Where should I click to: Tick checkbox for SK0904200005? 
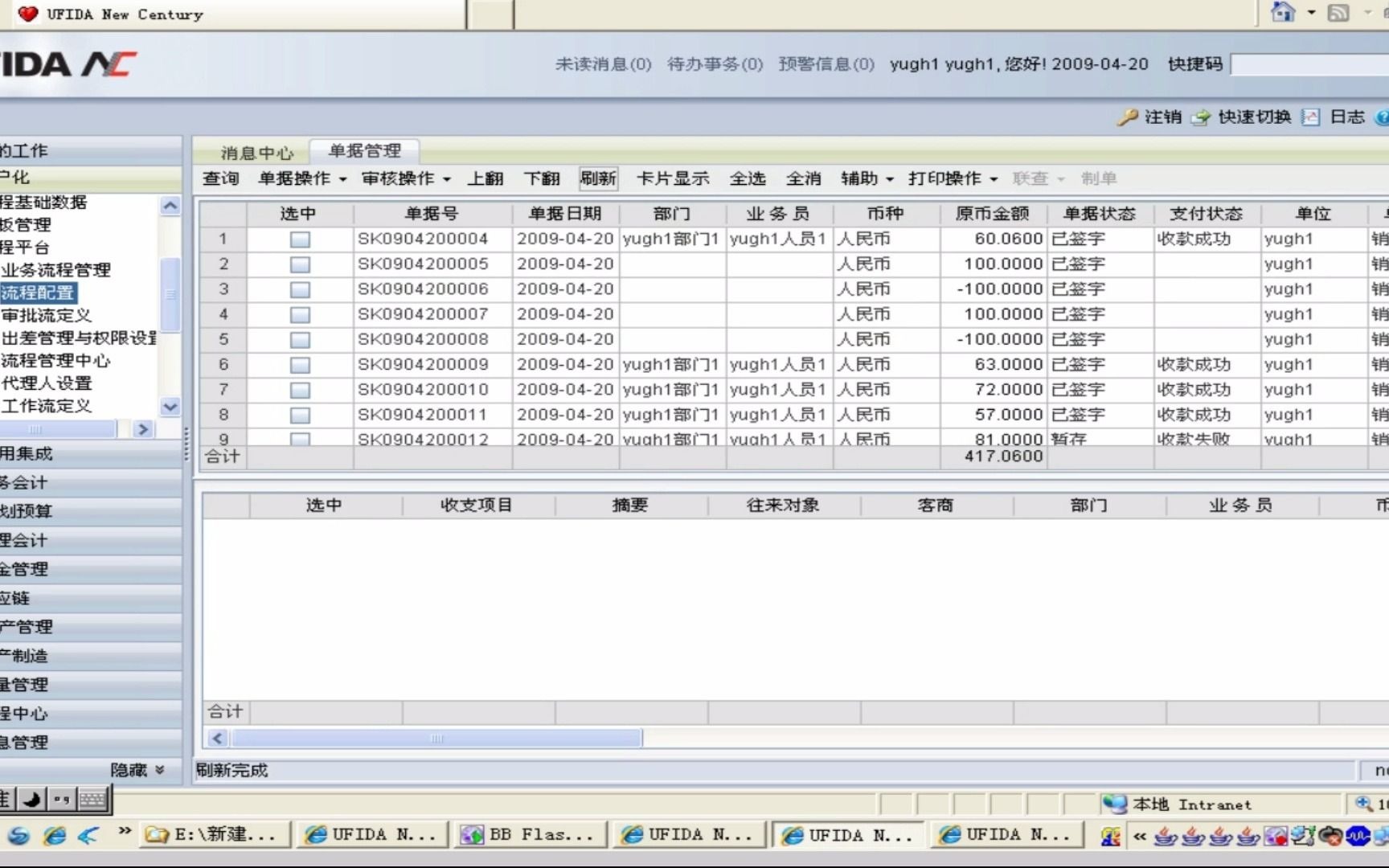[x=300, y=264]
